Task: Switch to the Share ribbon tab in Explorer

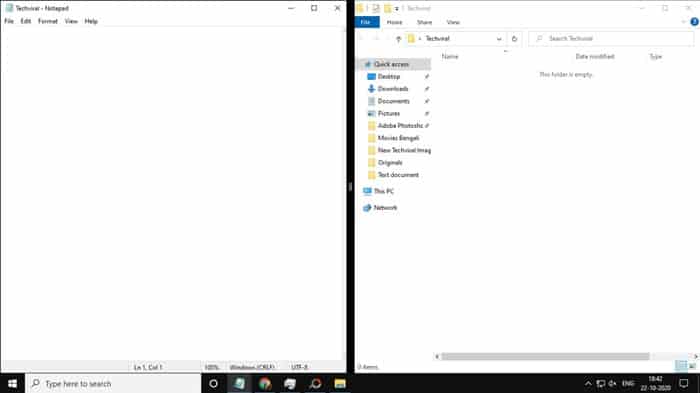Action: [x=424, y=22]
